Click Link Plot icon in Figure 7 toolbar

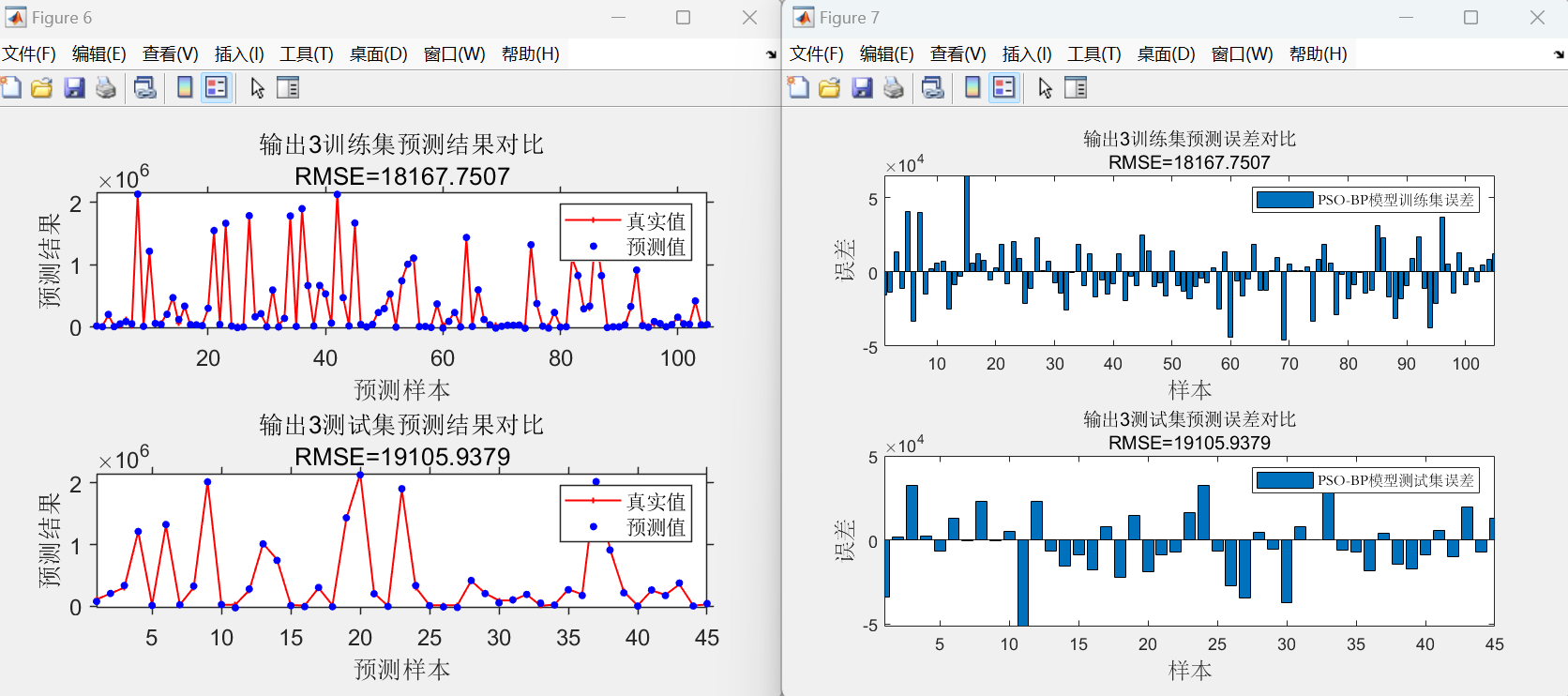coord(932,88)
